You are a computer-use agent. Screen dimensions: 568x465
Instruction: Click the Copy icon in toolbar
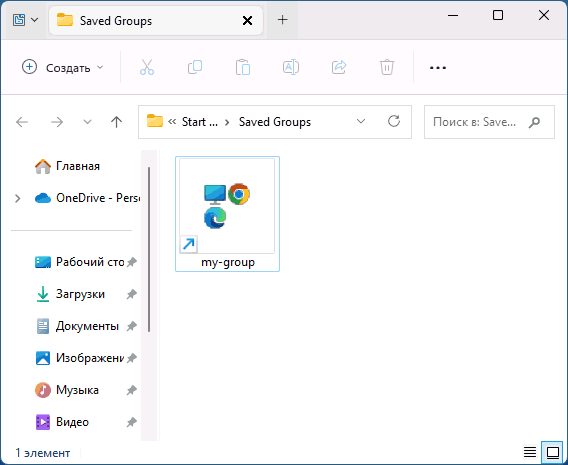pos(195,67)
